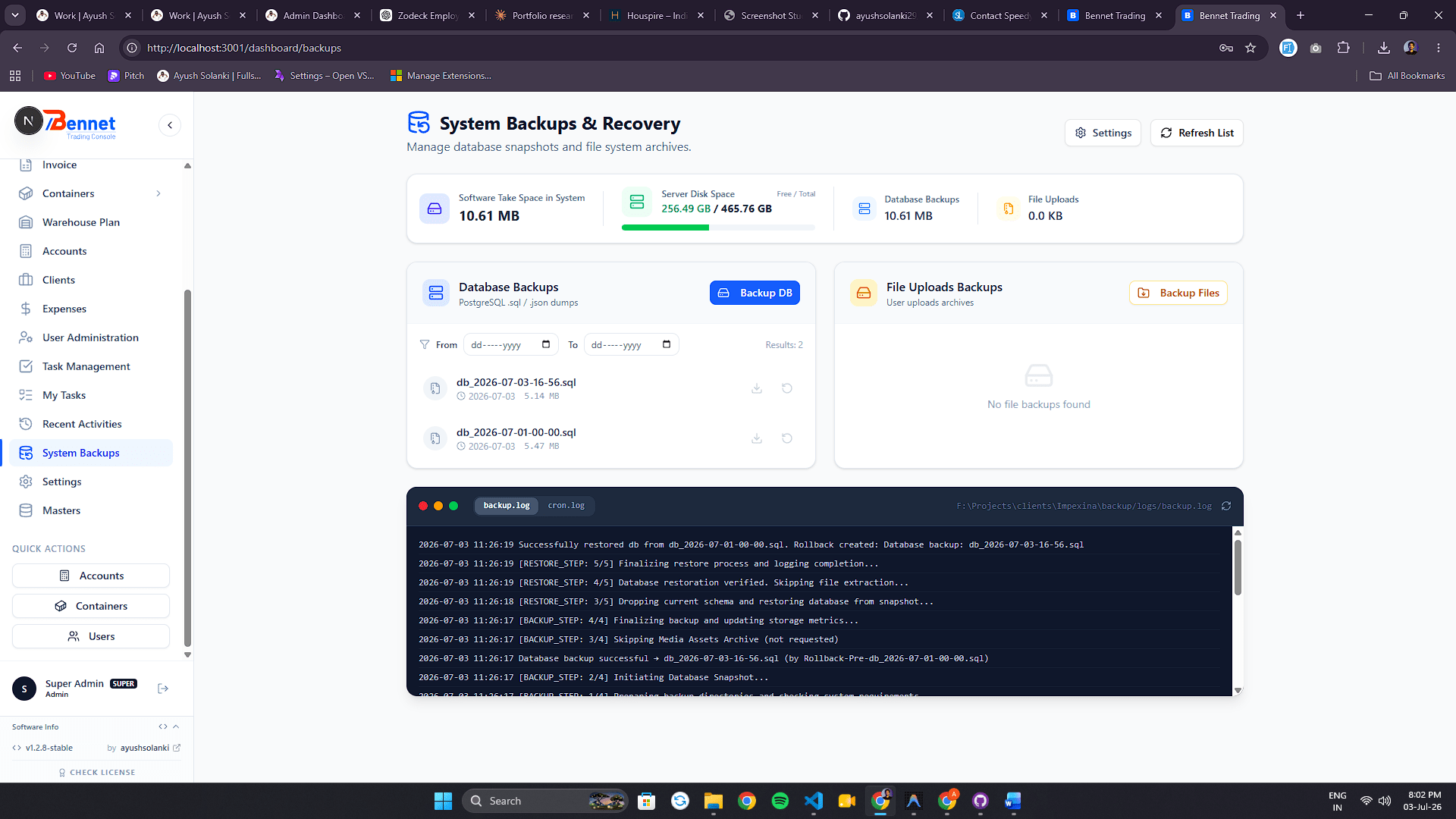Open User Administration page
The height and width of the screenshot is (819, 1456).
(x=91, y=337)
